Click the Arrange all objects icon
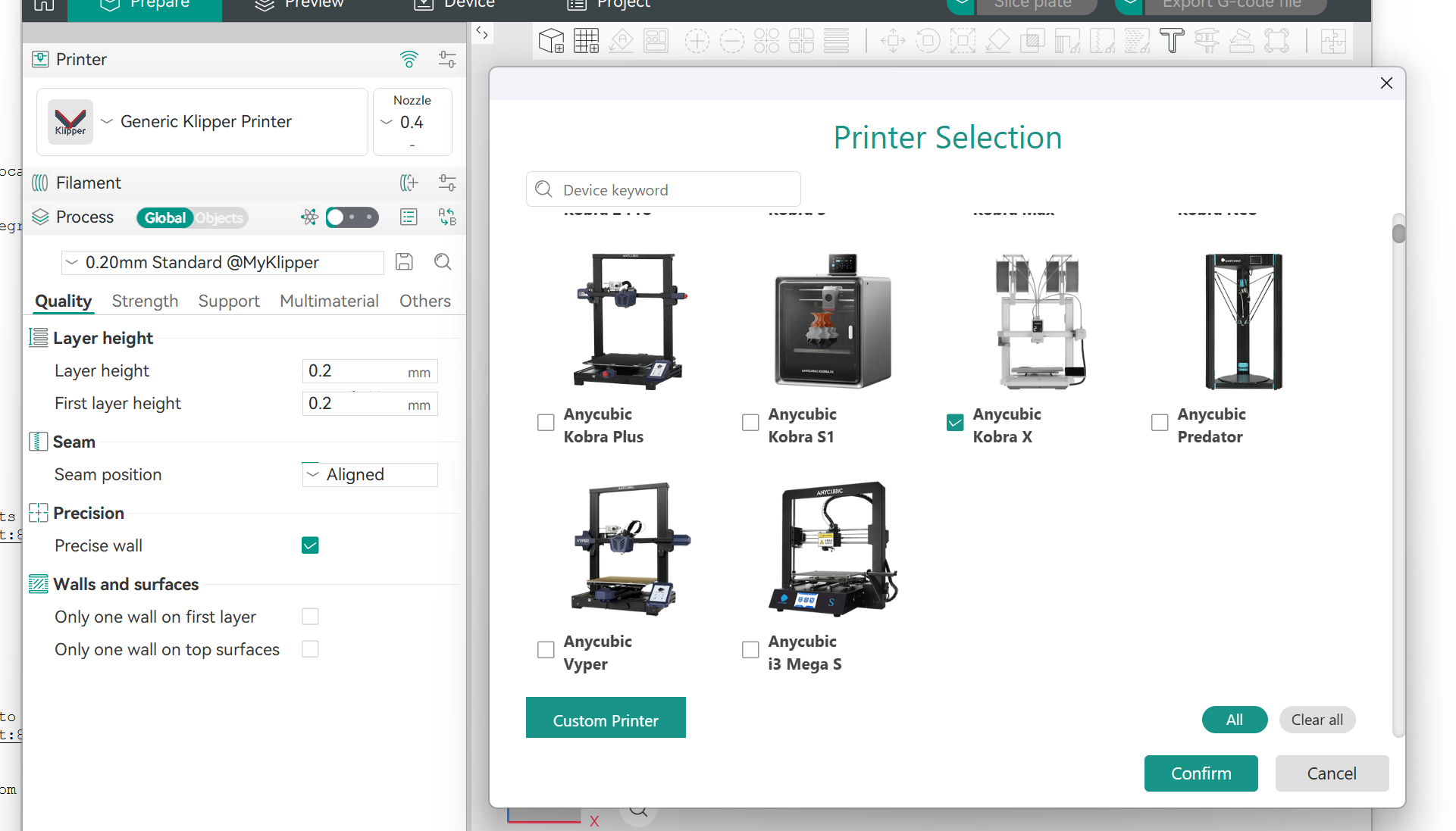The width and height of the screenshot is (1456, 831). click(656, 40)
